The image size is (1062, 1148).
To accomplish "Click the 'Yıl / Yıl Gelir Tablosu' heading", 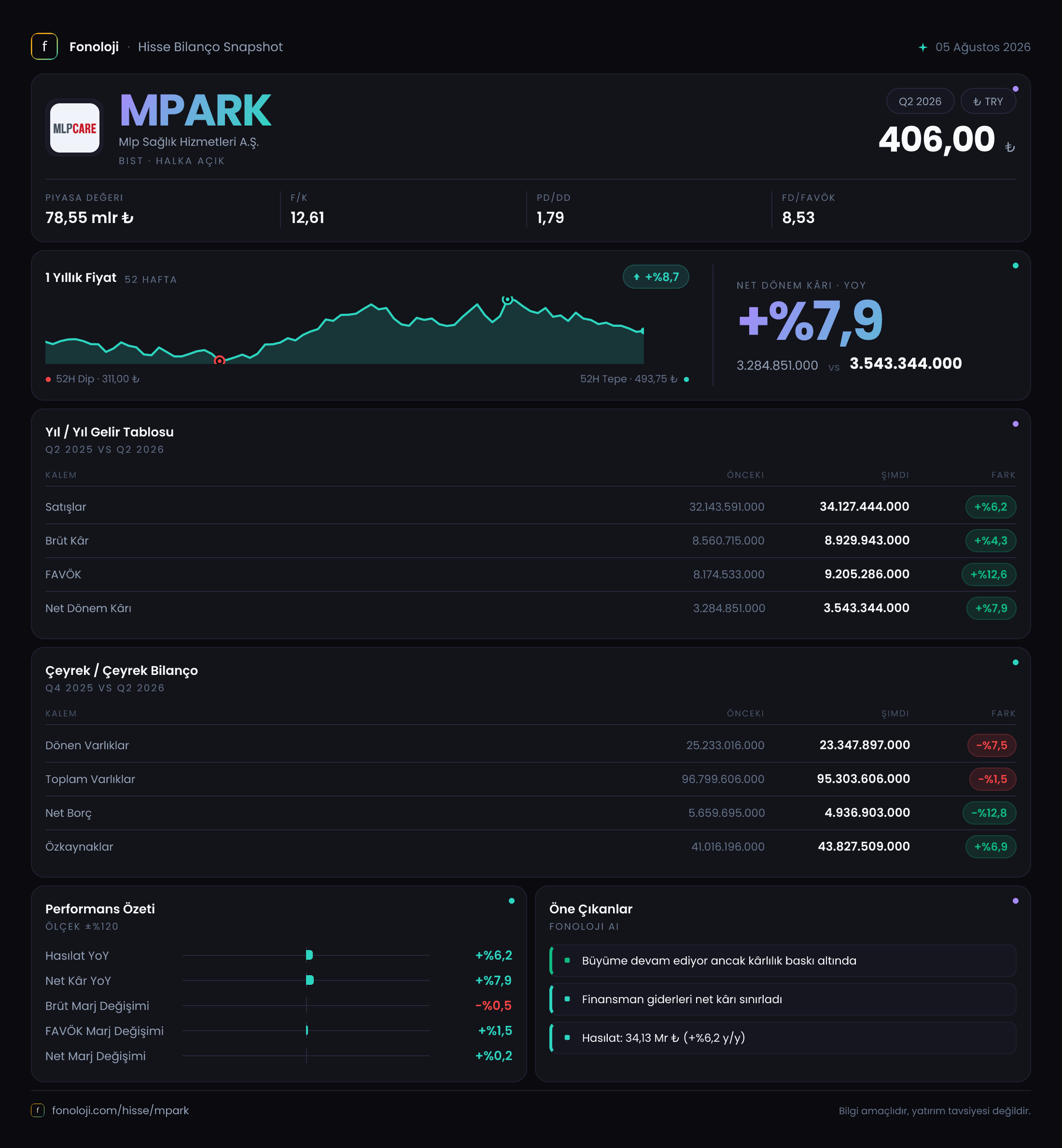I will pos(110,432).
